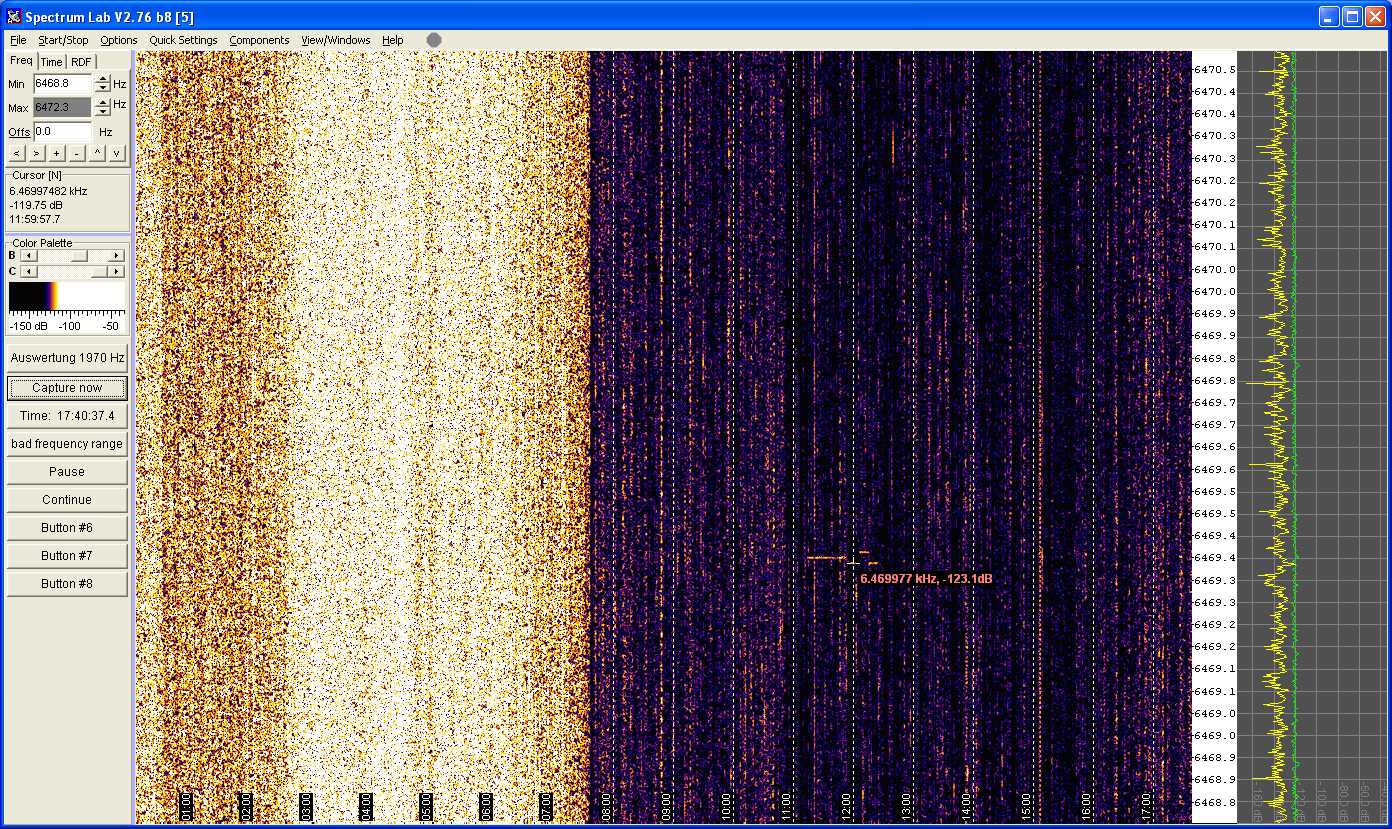The width and height of the screenshot is (1392, 829).
Task: Click the bad frequency range button
Action: 67,444
